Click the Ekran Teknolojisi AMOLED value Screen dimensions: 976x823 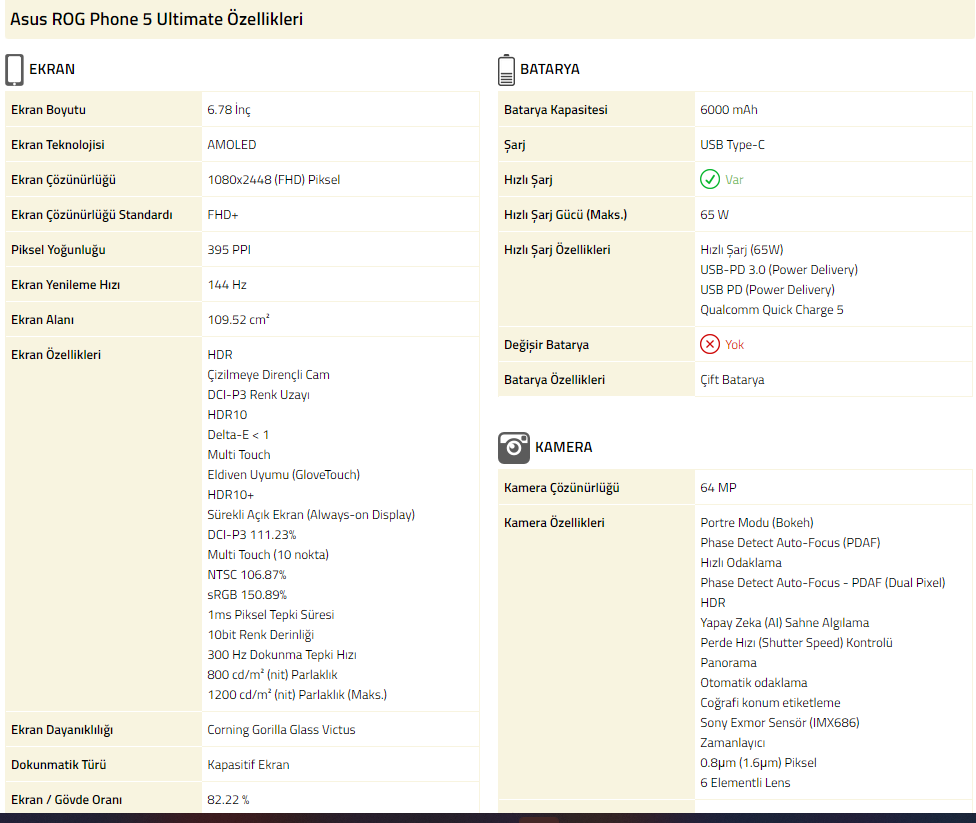pyautogui.click(x=232, y=145)
